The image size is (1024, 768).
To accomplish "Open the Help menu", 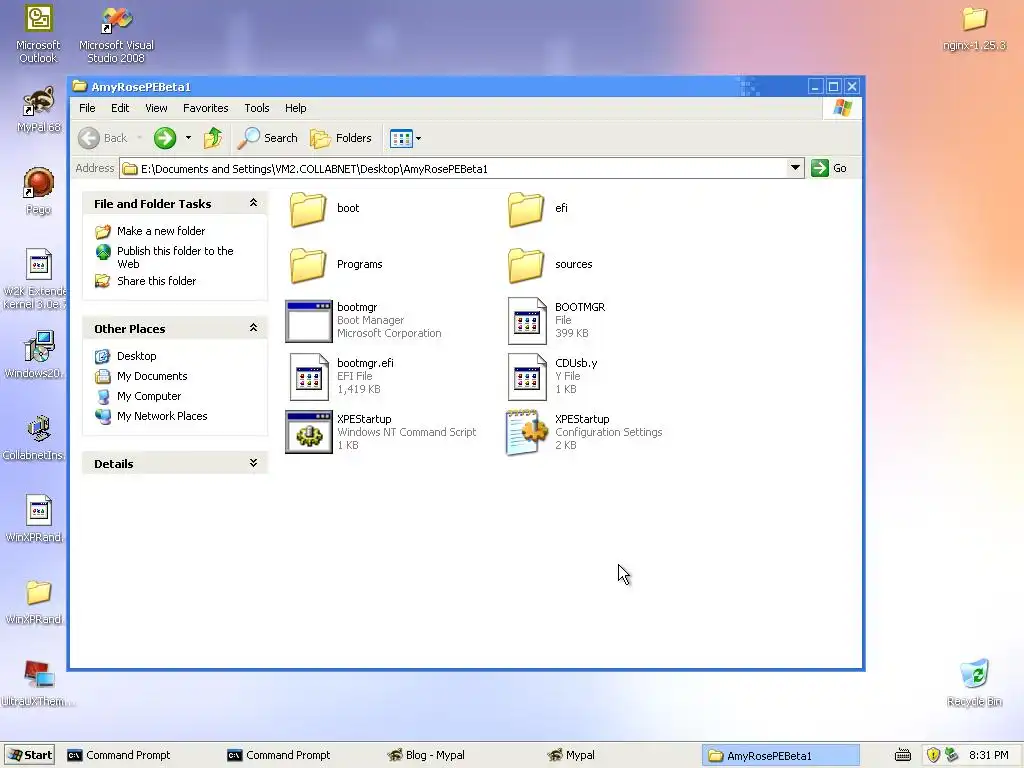I will click(x=295, y=108).
